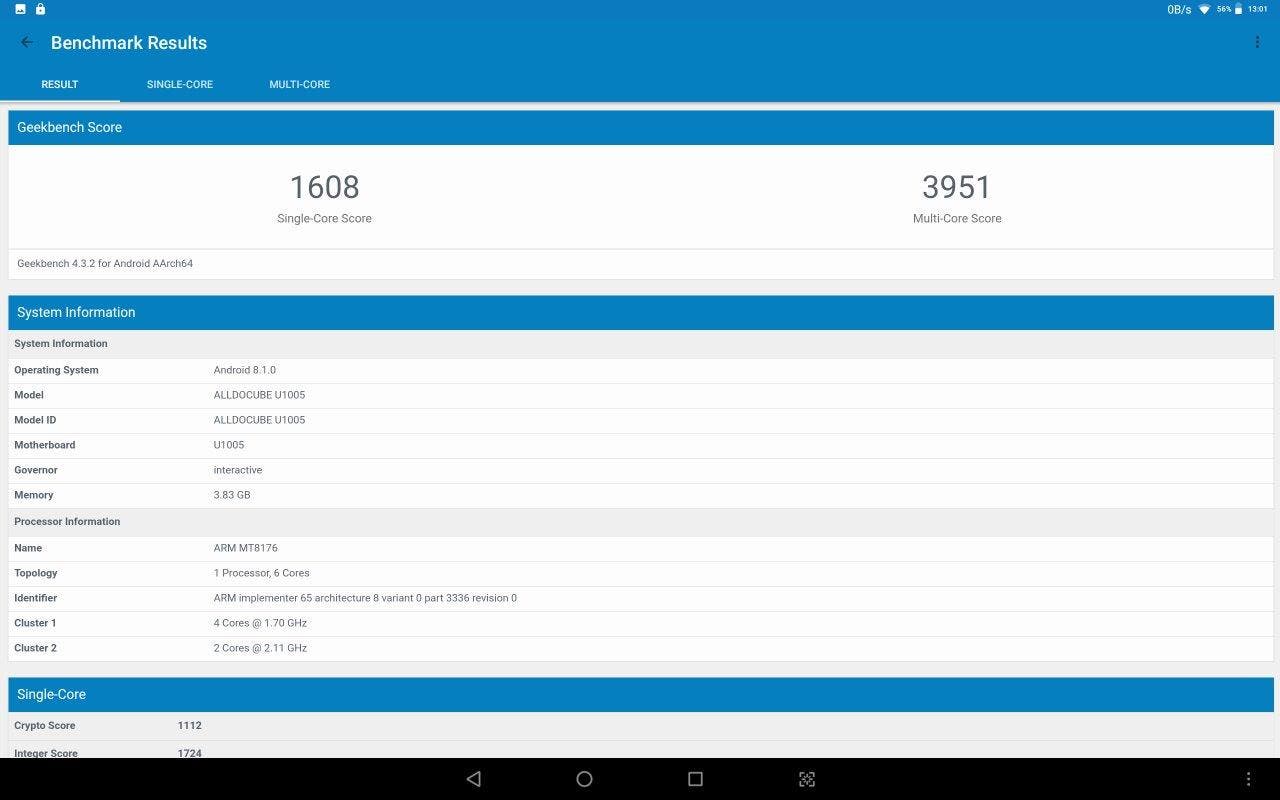Tap the lock notification icon in status bar

pos(40,9)
